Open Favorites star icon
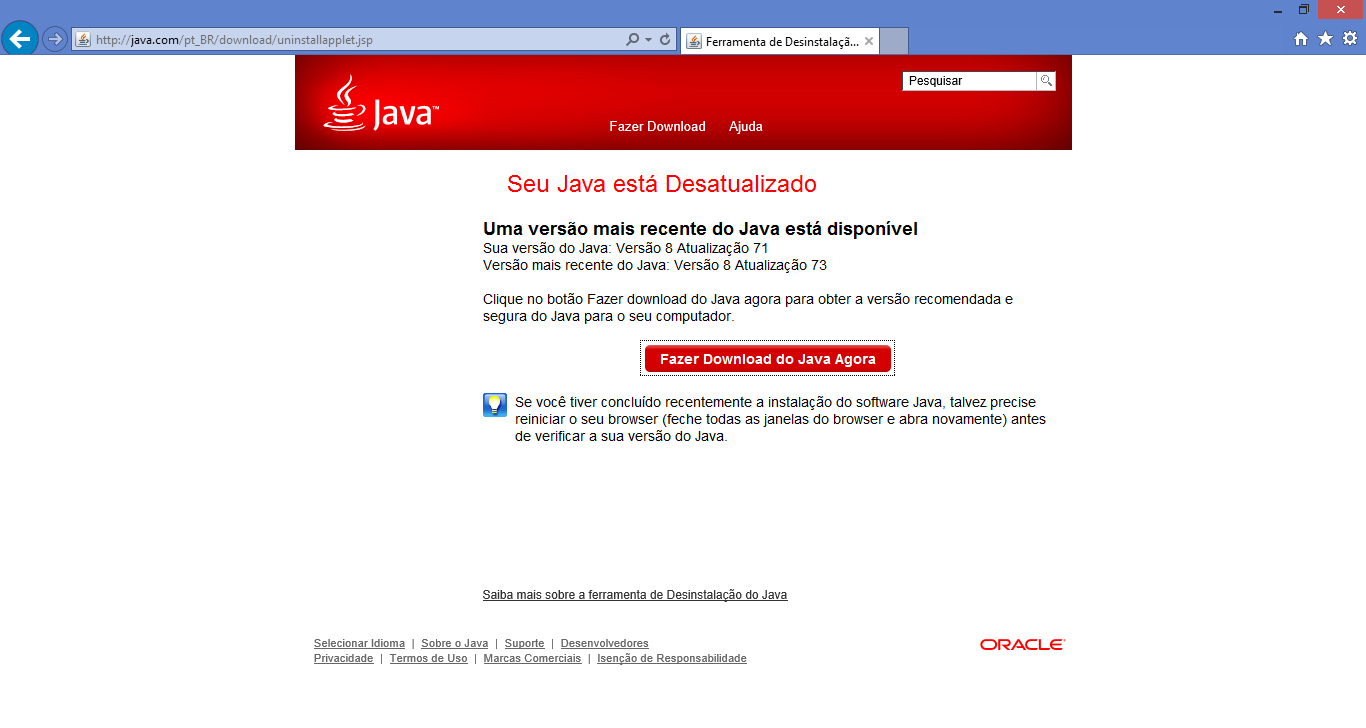The height and width of the screenshot is (728, 1366). (1325, 39)
